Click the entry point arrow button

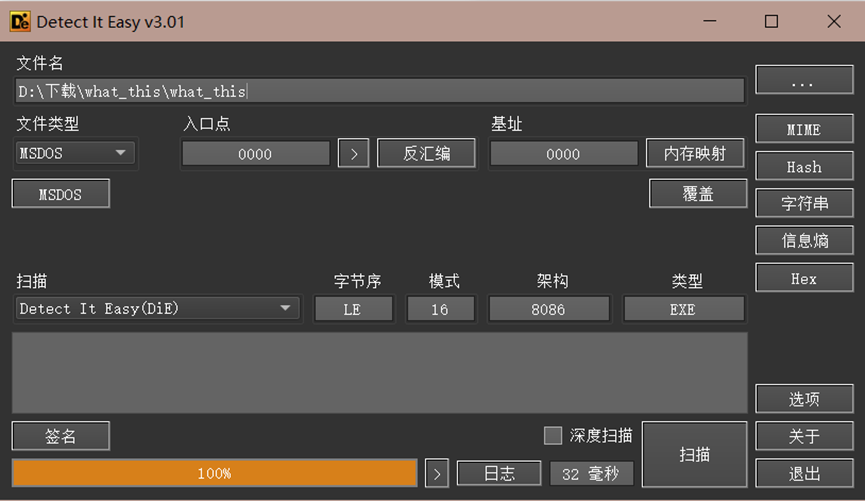point(353,153)
